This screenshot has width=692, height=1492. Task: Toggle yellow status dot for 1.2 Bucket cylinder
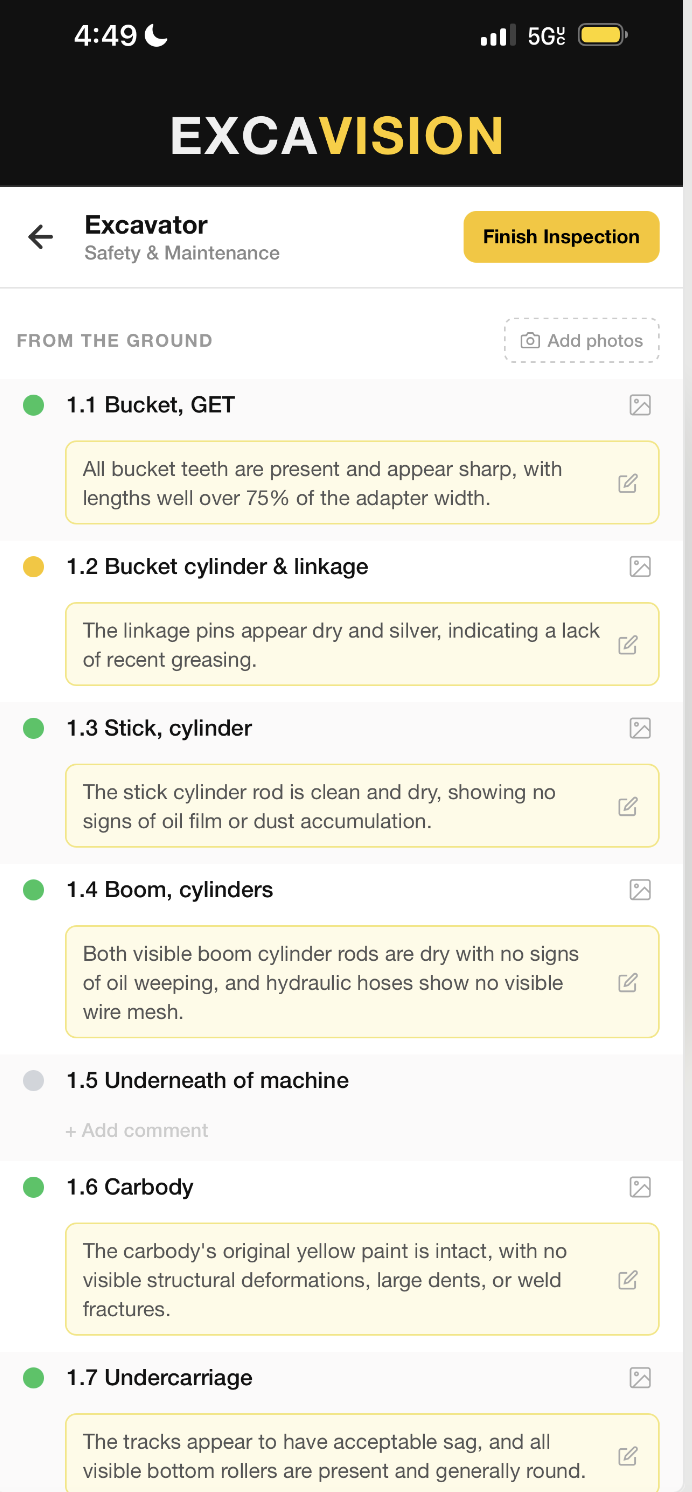pos(34,567)
